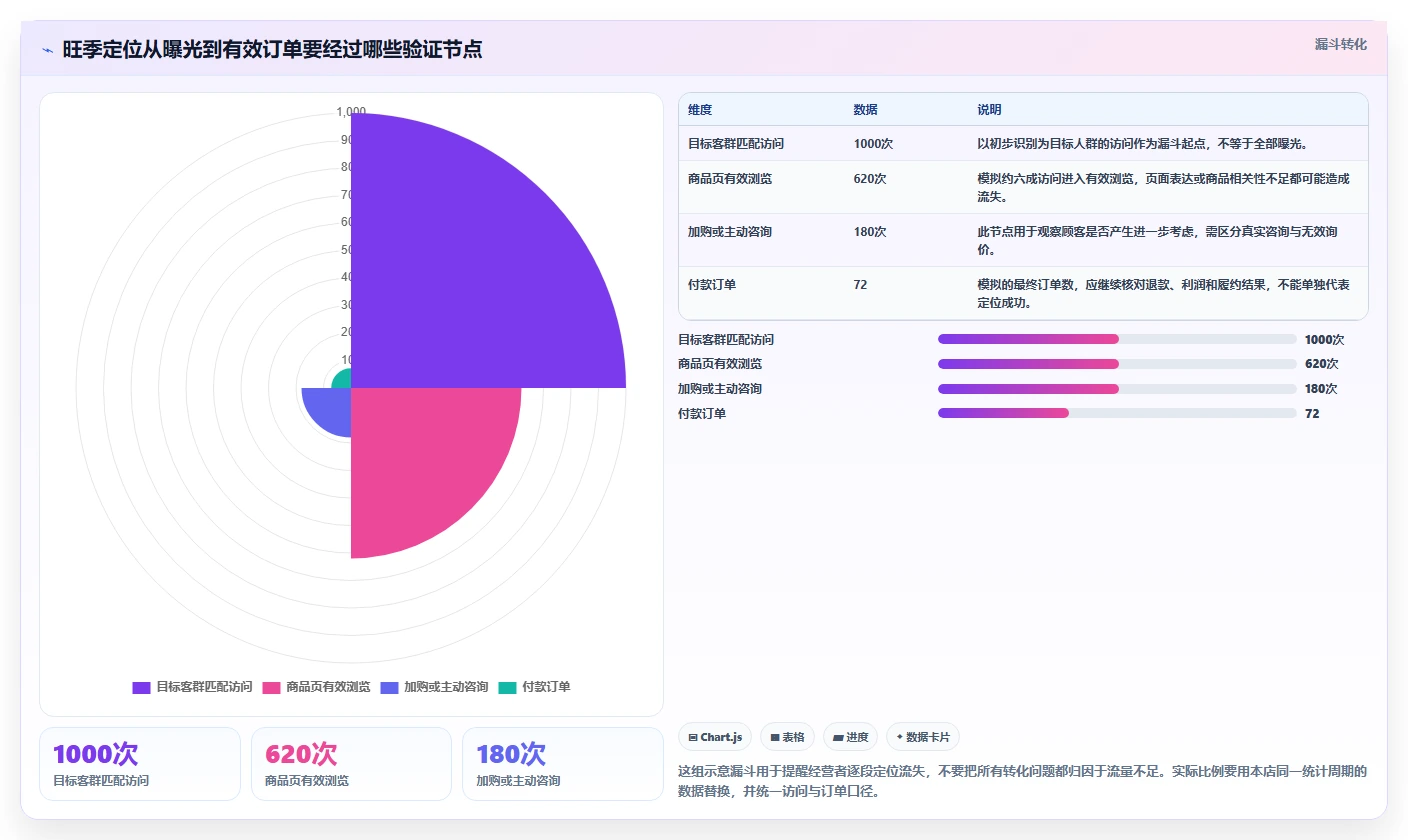This screenshot has height=840, width=1408.
Task: Click the 表格 tag chip
Action: pyautogui.click(x=788, y=737)
